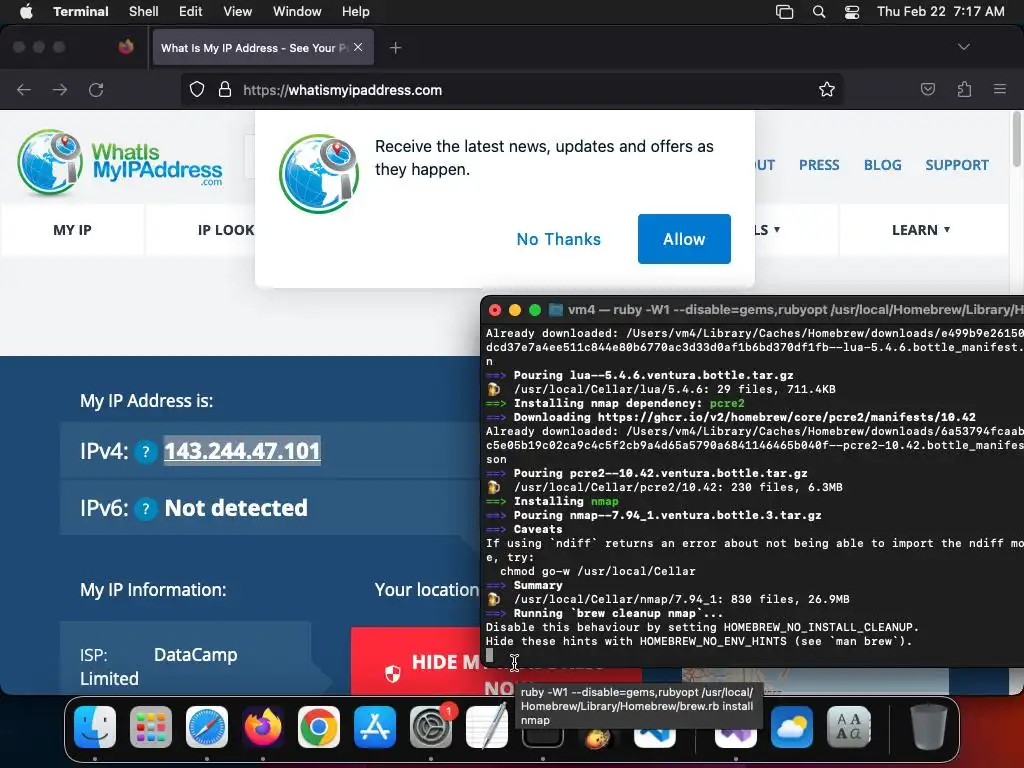Open the Window menu

pyautogui.click(x=296, y=11)
